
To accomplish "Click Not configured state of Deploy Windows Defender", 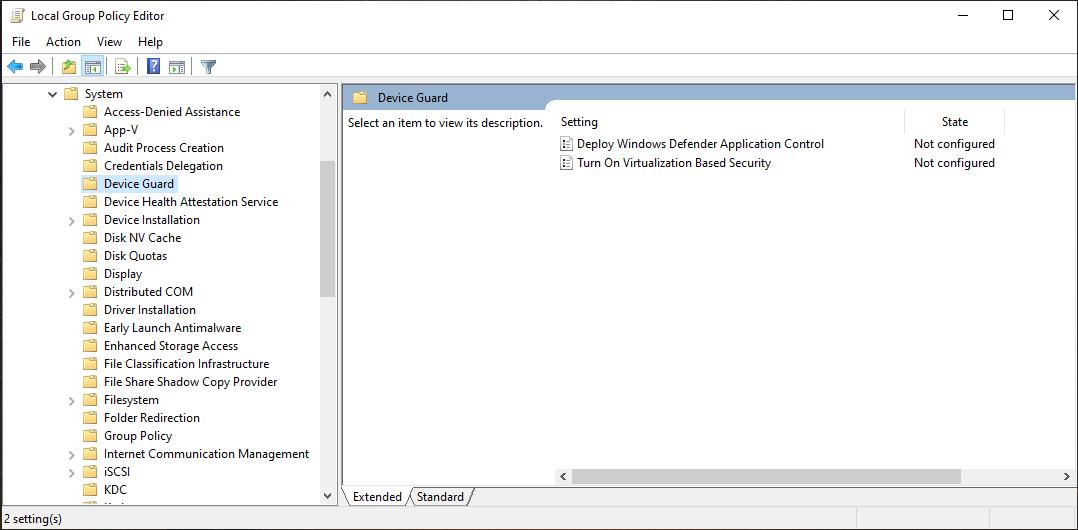I will tap(954, 144).
